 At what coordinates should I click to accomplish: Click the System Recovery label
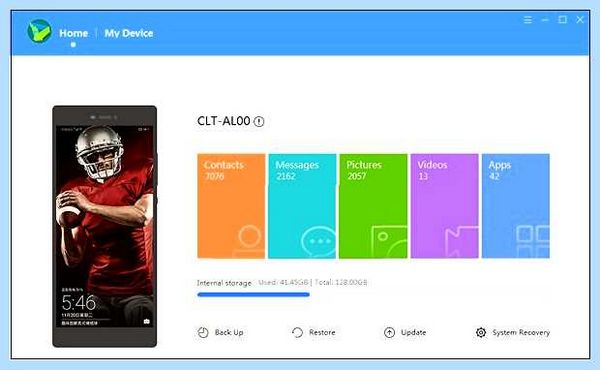pyautogui.click(x=521, y=332)
